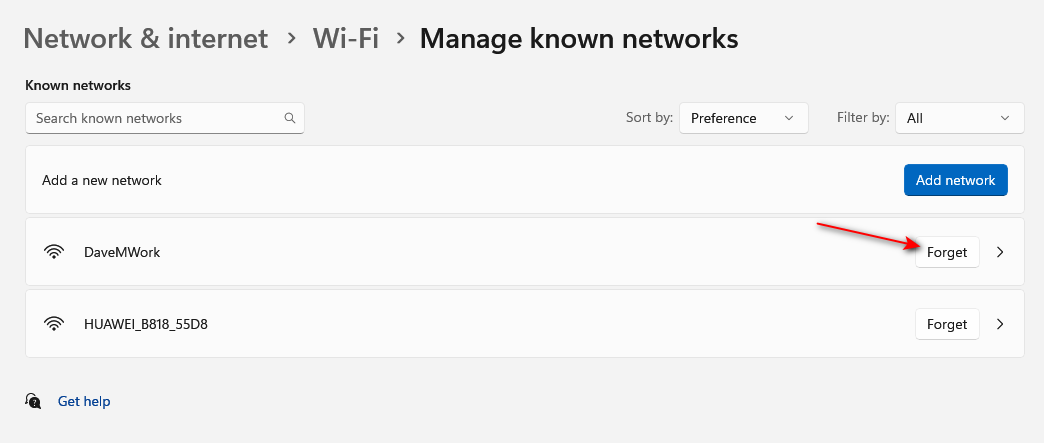Open the Get help link
The width and height of the screenshot is (1044, 443).
(84, 401)
